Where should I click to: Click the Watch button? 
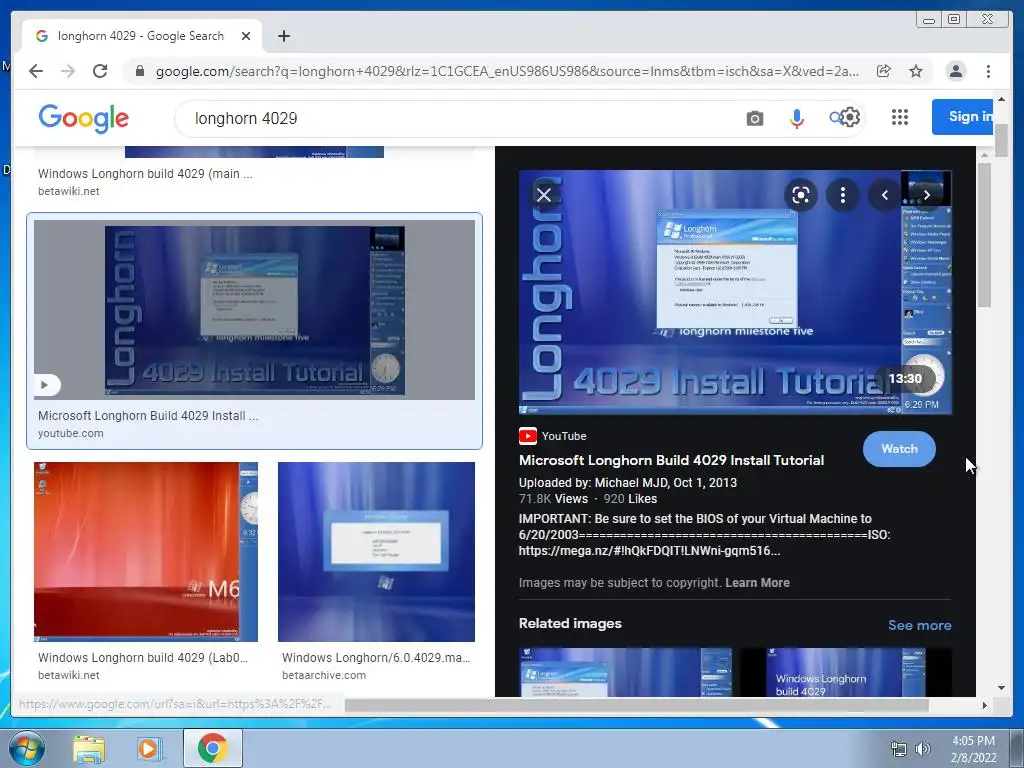click(899, 449)
